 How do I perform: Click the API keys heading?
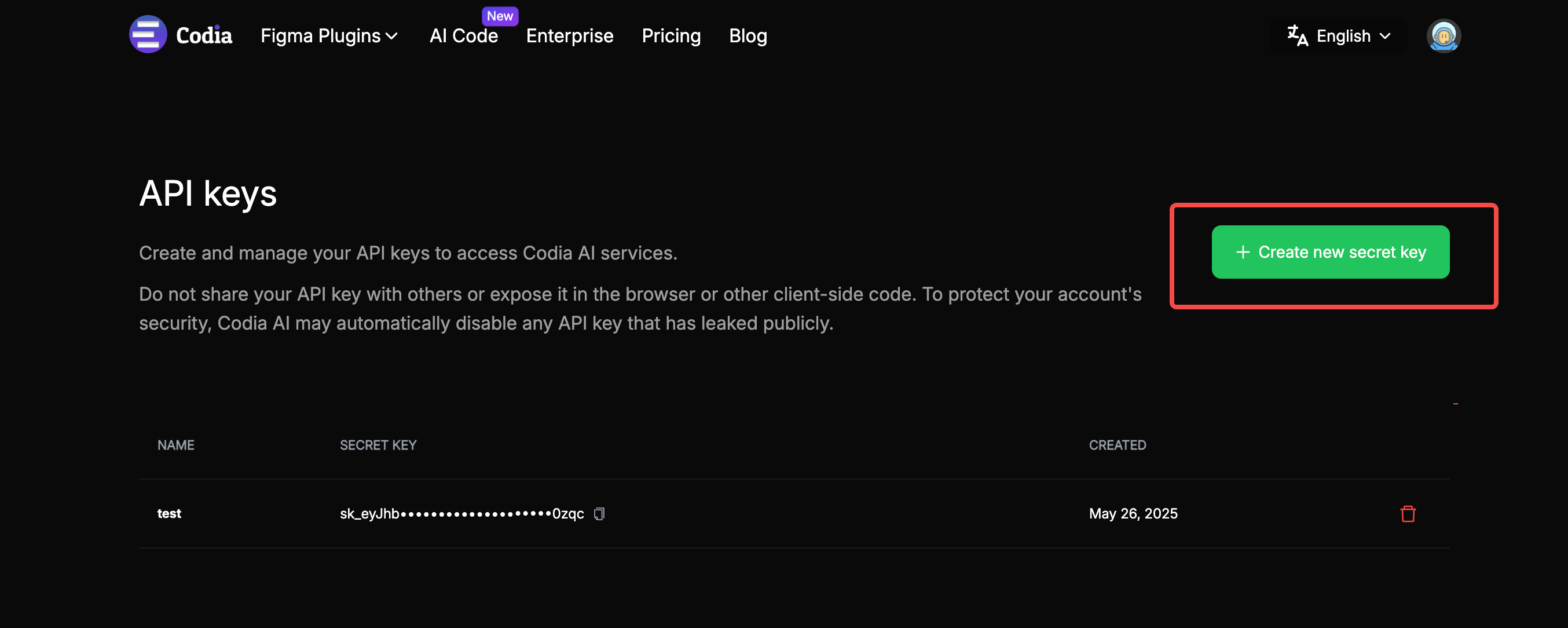click(x=207, y=193)
